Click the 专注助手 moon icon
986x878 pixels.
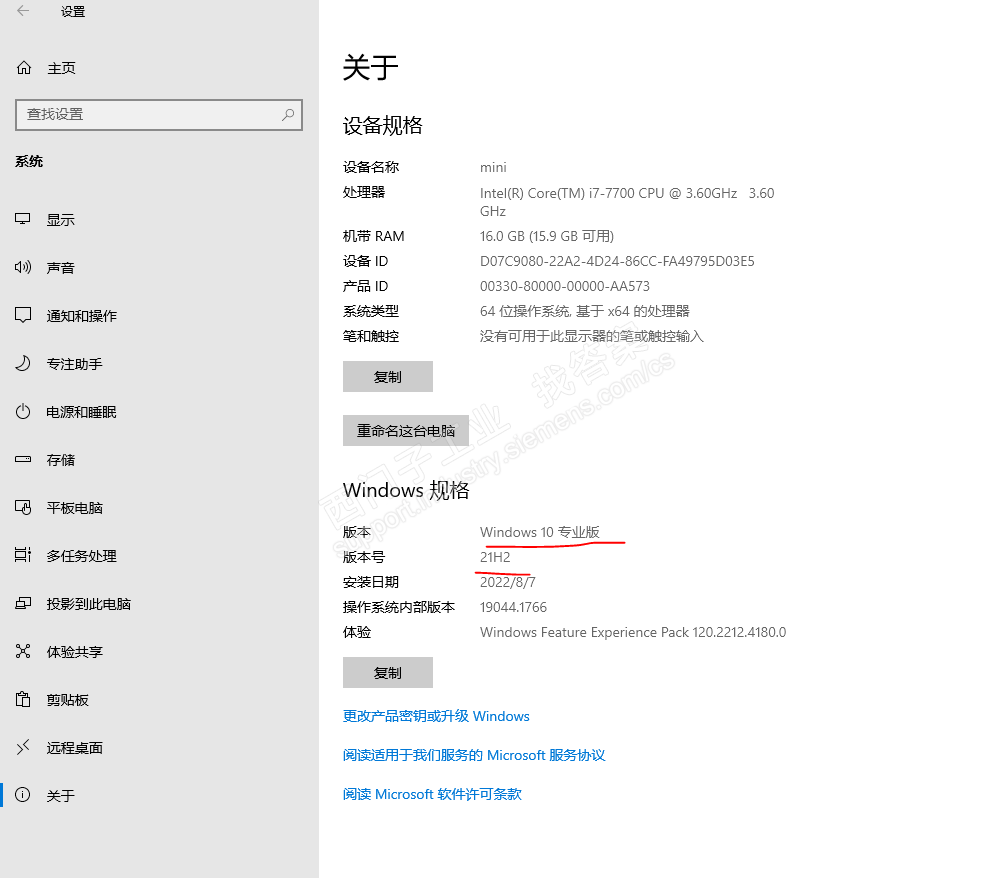[x=23, y=364]
